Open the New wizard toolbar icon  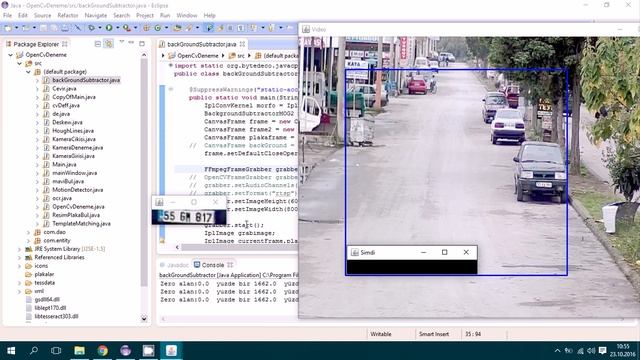[8, 28]
